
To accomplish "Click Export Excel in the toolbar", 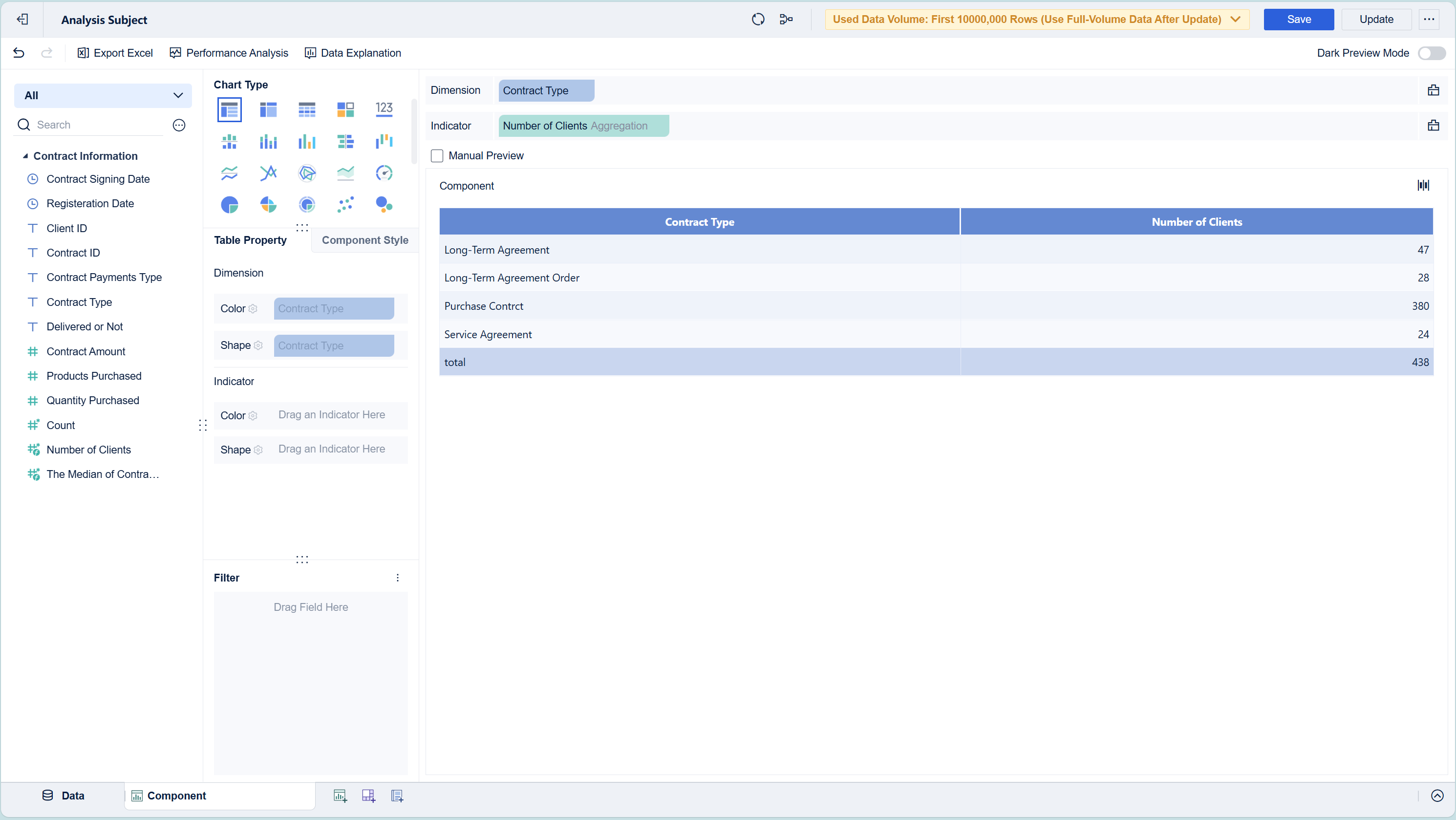I will pos(115,53).
